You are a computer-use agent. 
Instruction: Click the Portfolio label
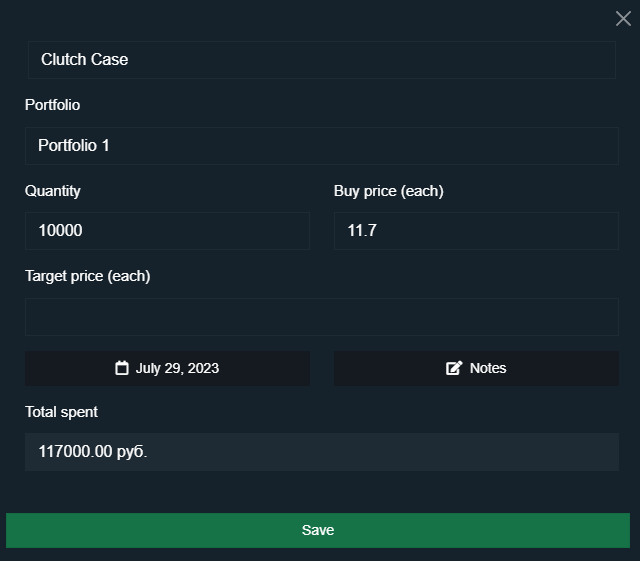[53, 105]
